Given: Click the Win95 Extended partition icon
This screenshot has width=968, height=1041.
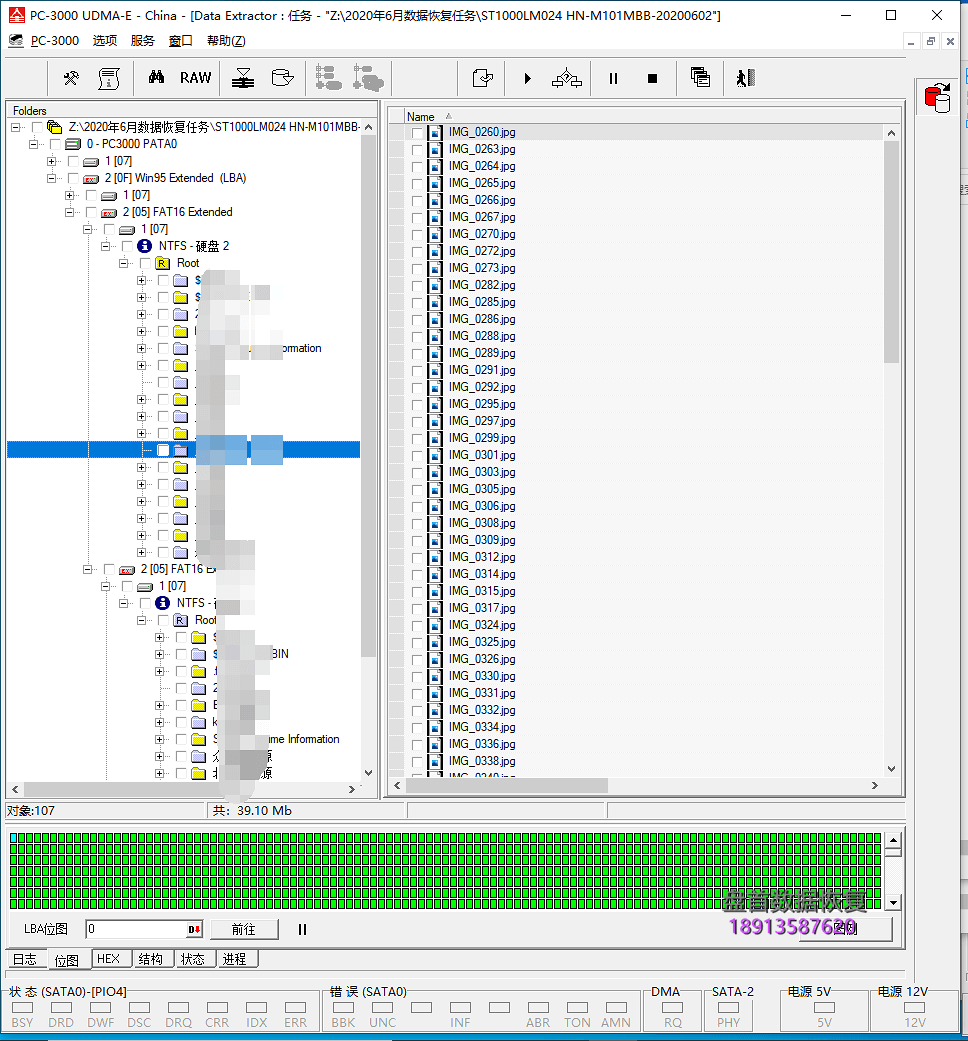Looking at the screenshot, I should [91, 179].
